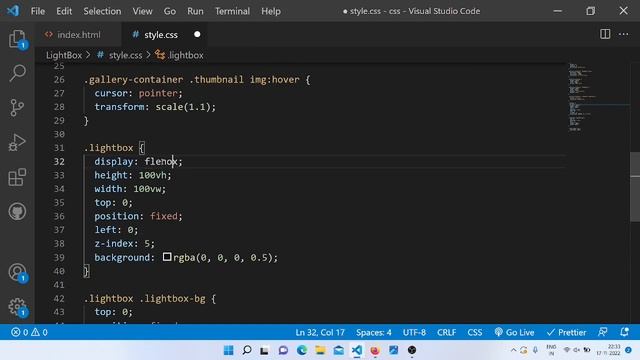Click the 'position: fixed;' line
Image resolution: width=640 pixels, height=360 pixels.
pos(138,216)
